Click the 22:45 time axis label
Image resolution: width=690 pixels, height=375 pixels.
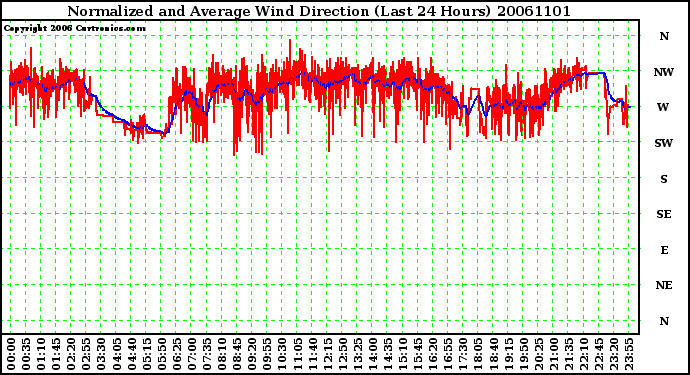point(598,355)
